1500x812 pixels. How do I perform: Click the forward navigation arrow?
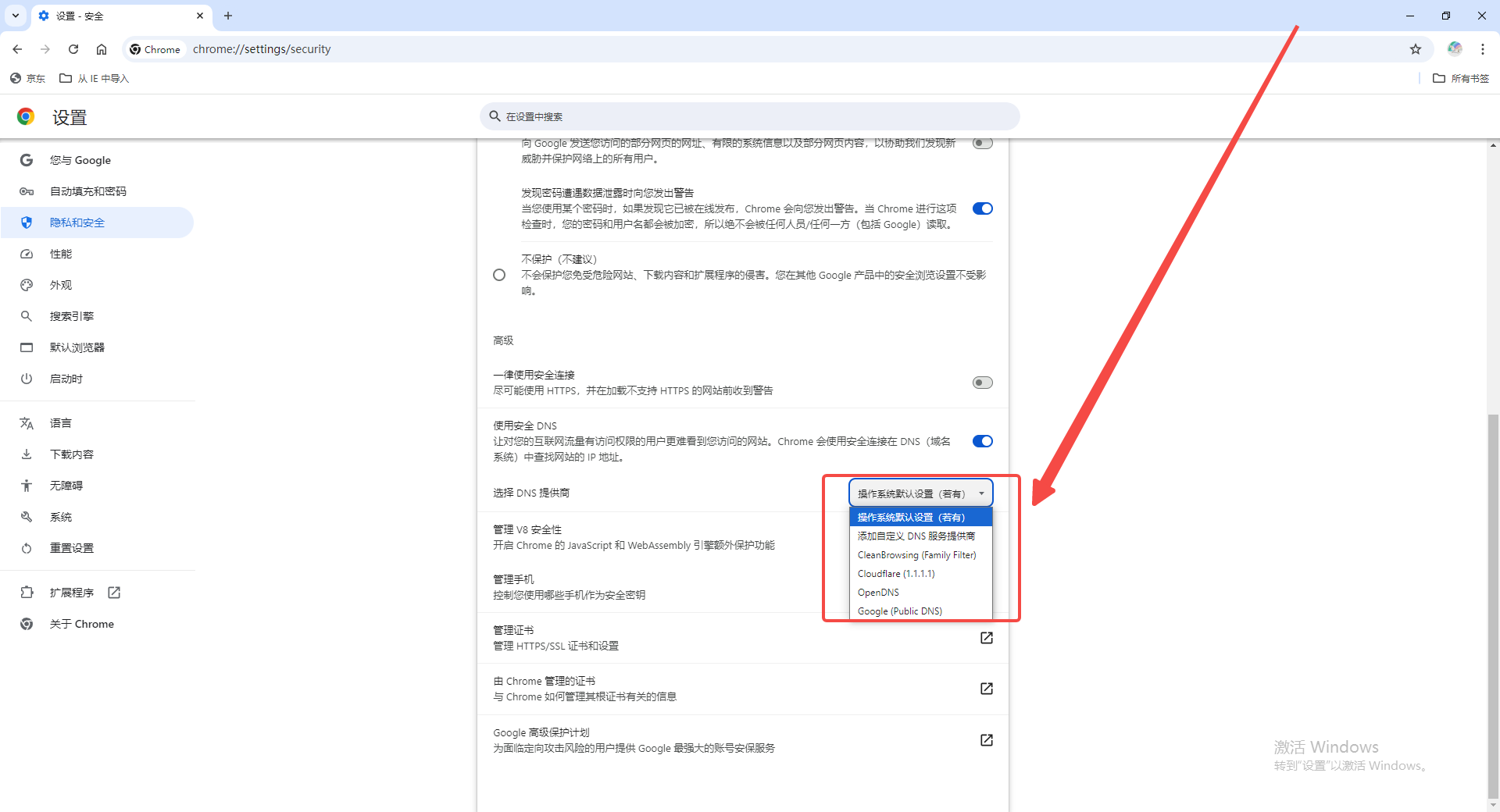[x=45, y=49]
